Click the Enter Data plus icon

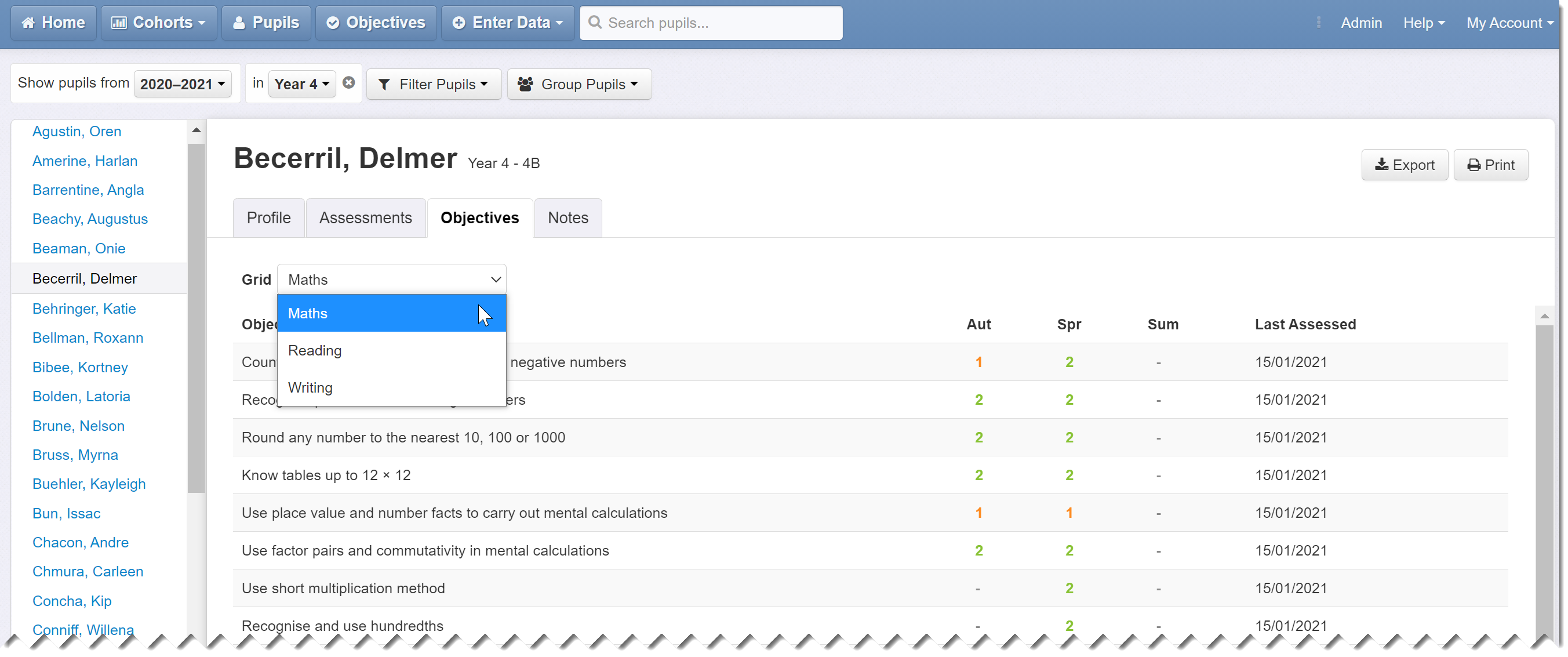(x=459, y=23)
